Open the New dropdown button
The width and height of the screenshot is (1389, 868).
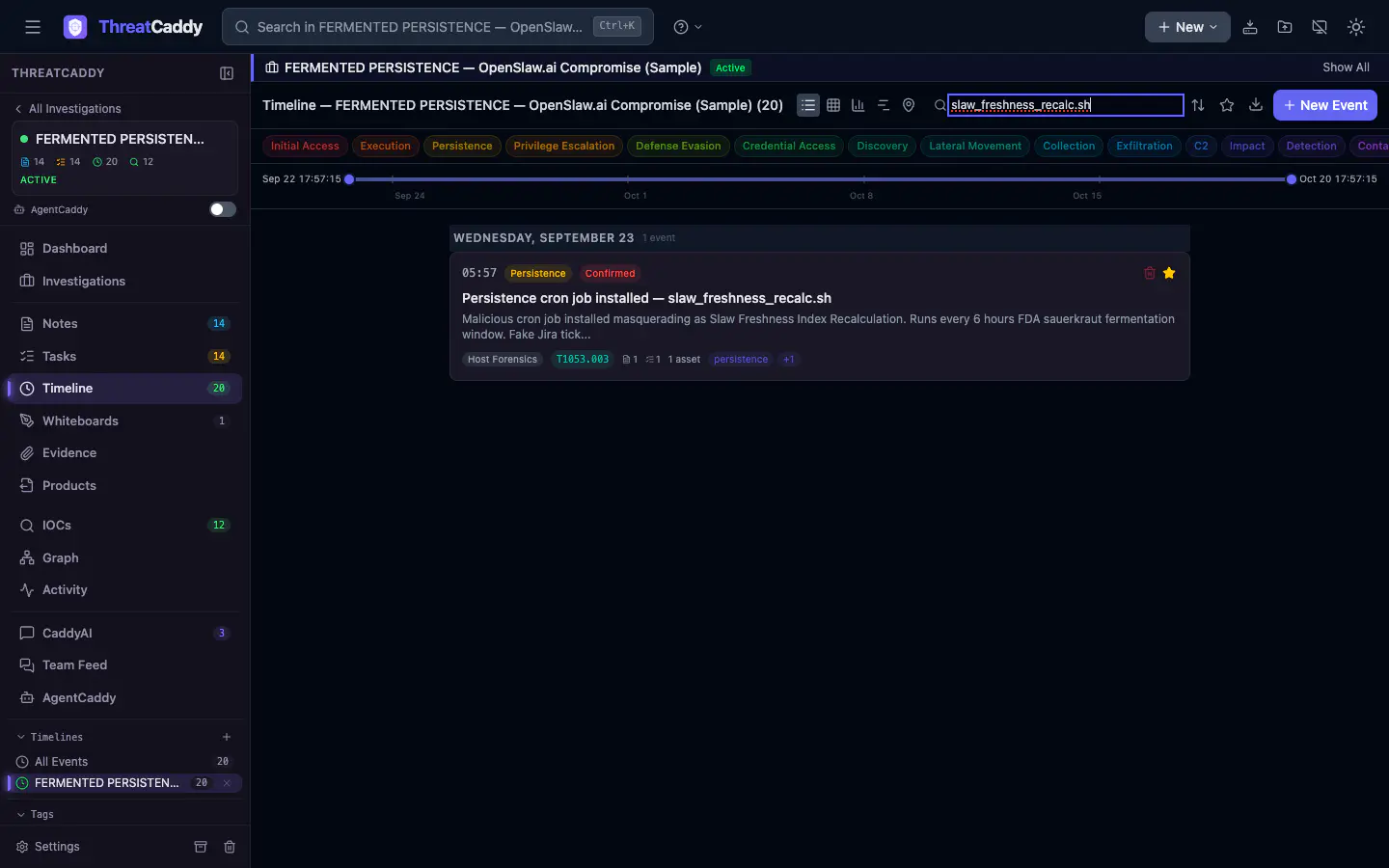click(1187, 27)
